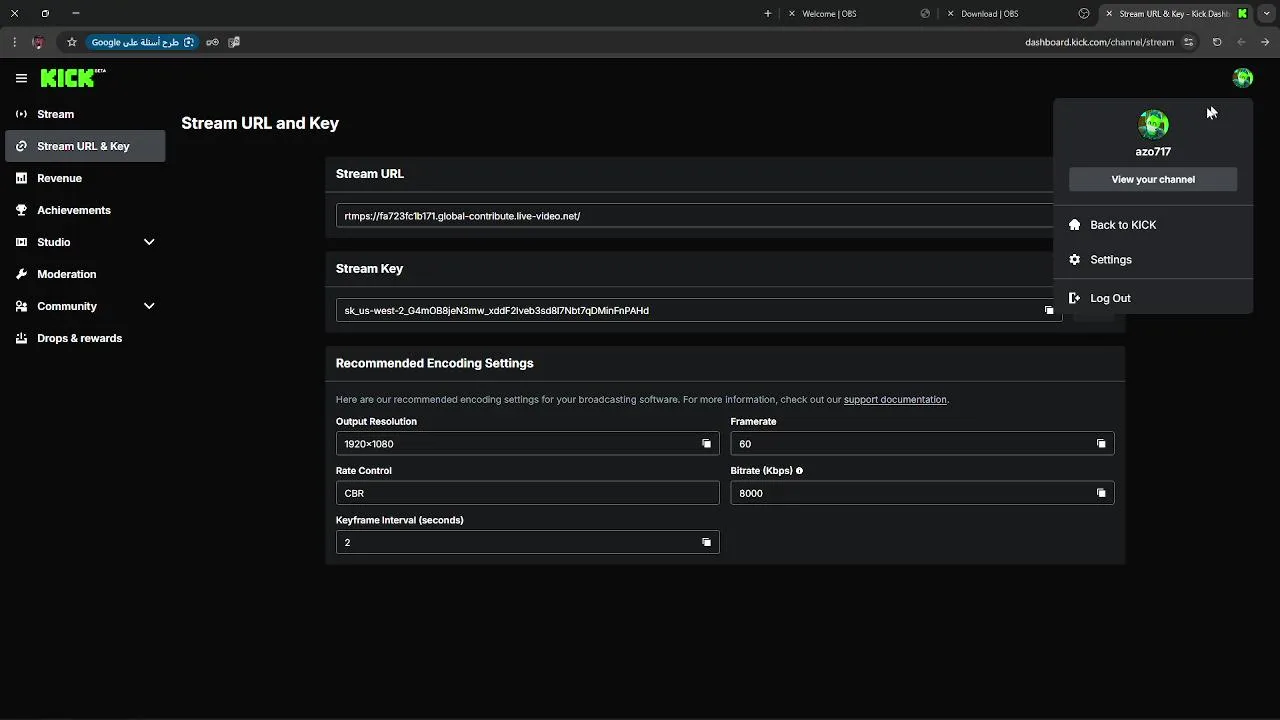Viewport: 1280px width, 720px height.
Task: Click the View your channel button
Action: 1153,179
